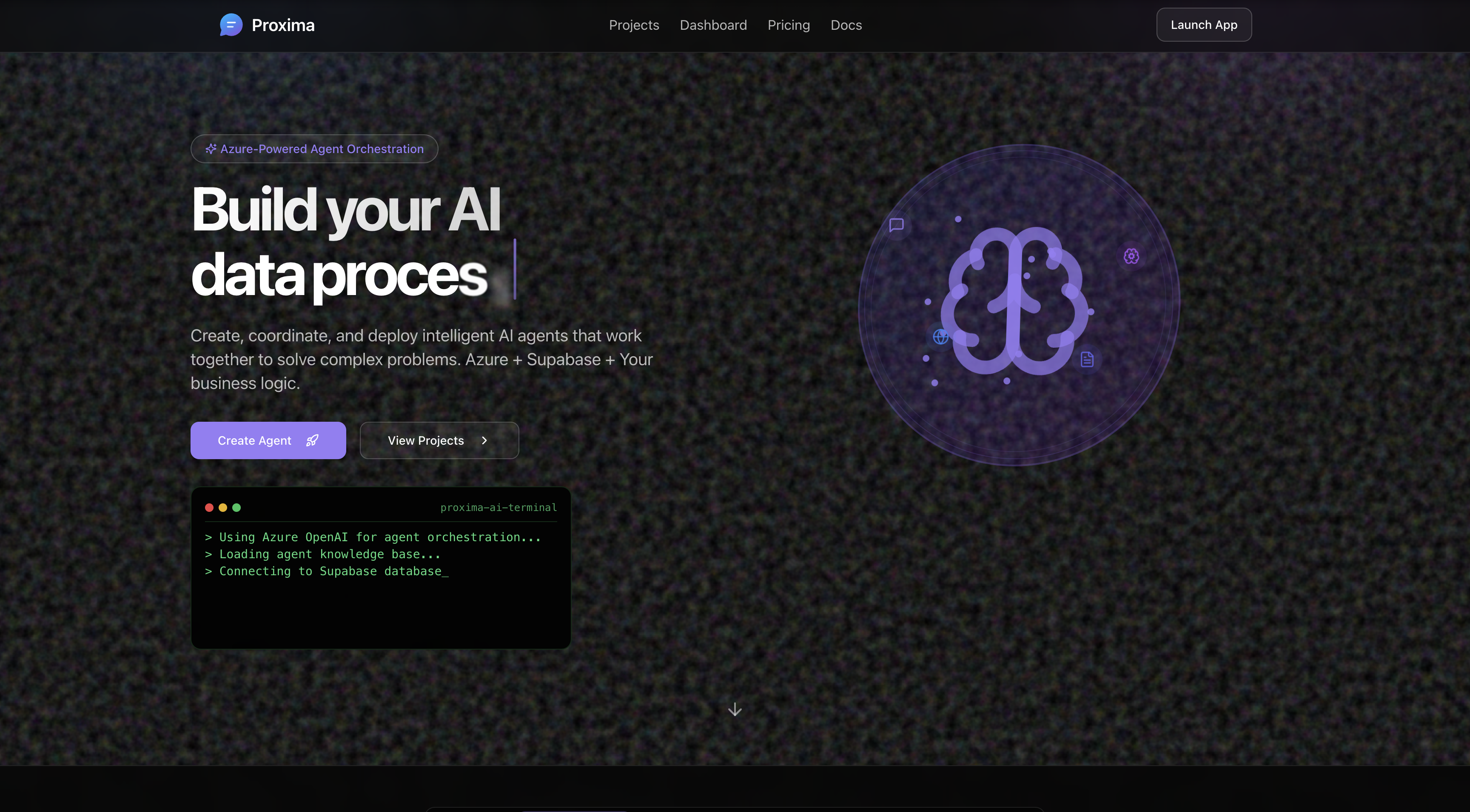Click the Proxima chat bubble logo icon

point(231,25)
